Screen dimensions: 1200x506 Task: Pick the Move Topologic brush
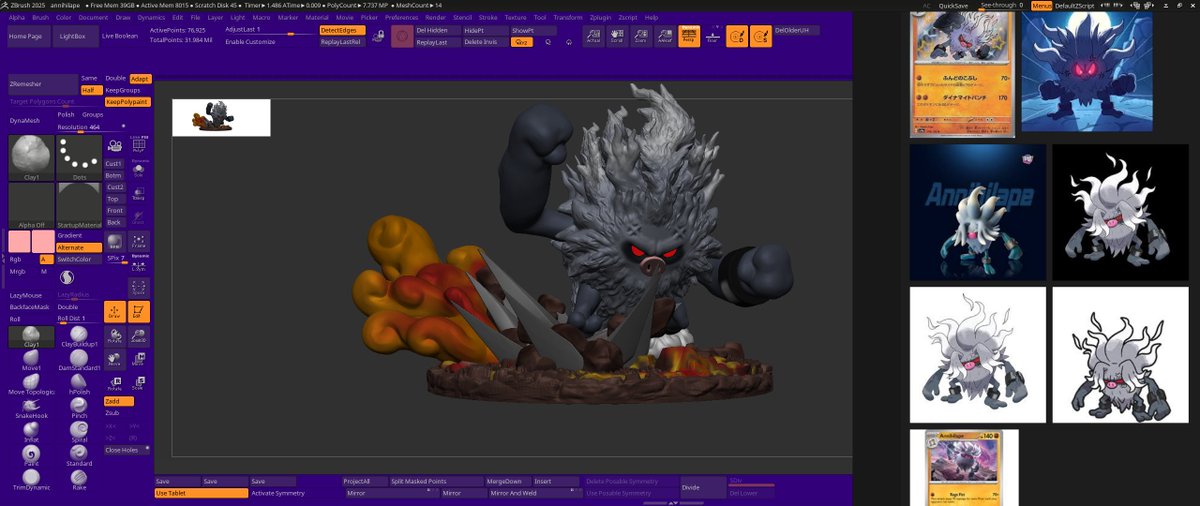click(31, 384)
